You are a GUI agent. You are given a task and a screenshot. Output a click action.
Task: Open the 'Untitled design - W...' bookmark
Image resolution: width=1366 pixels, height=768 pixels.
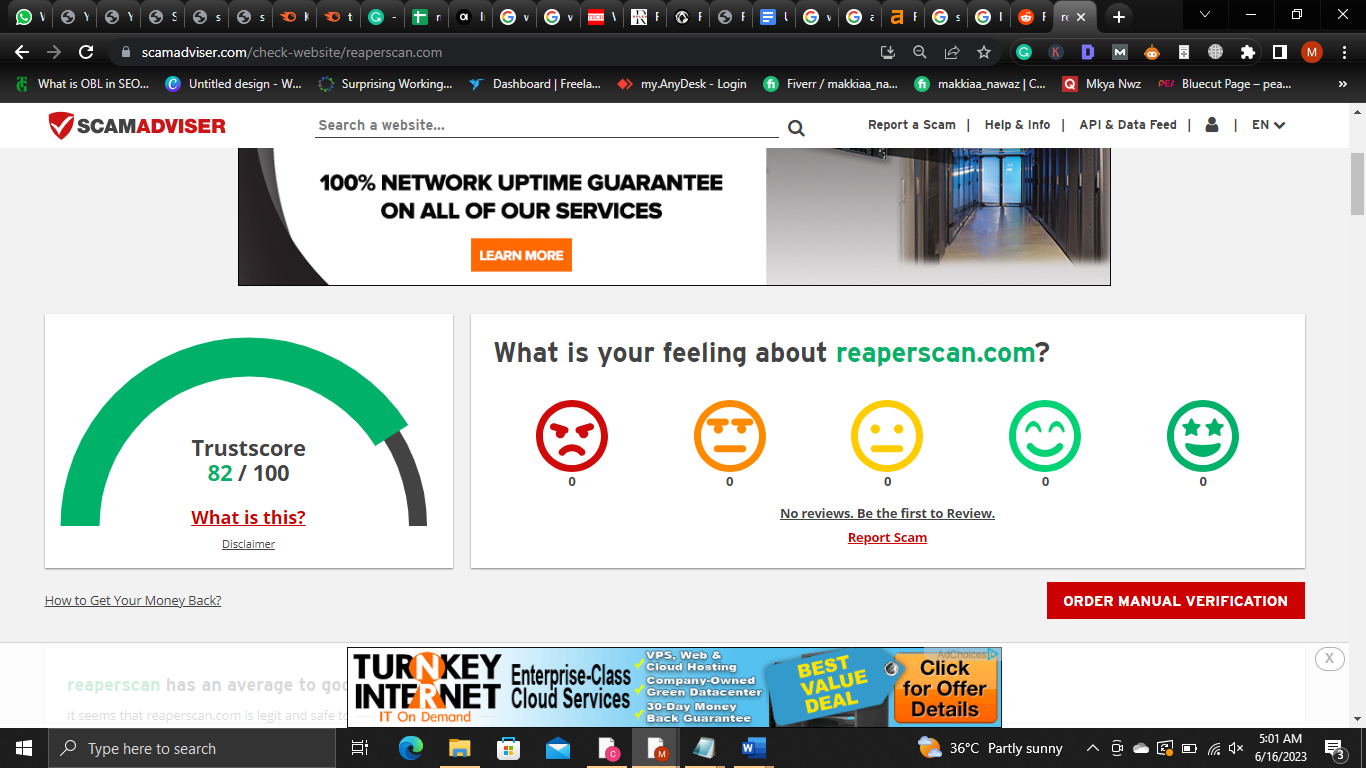[x=234, y=84]
